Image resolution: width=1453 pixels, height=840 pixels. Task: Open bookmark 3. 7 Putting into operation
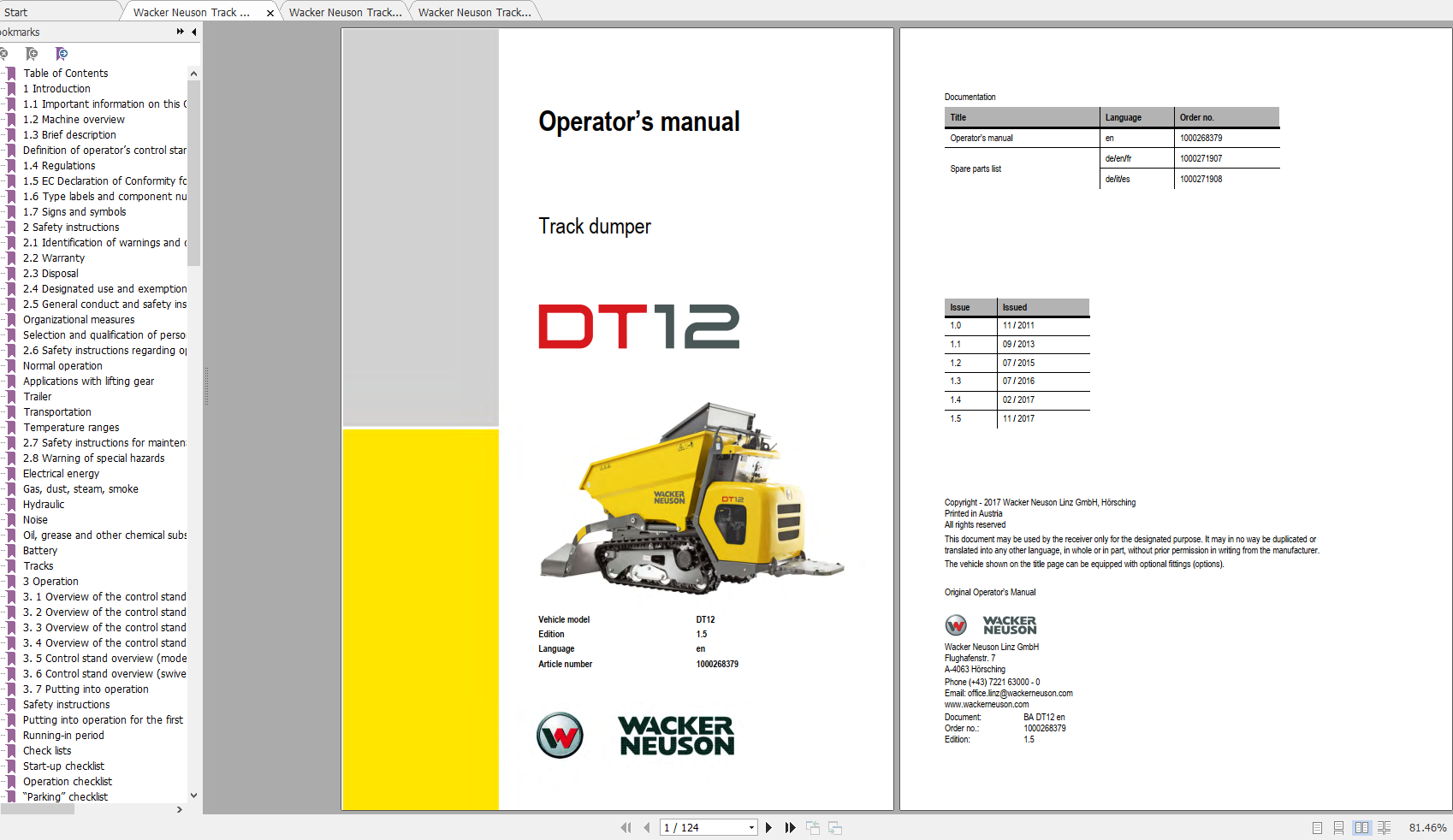(x=86, y=689)
